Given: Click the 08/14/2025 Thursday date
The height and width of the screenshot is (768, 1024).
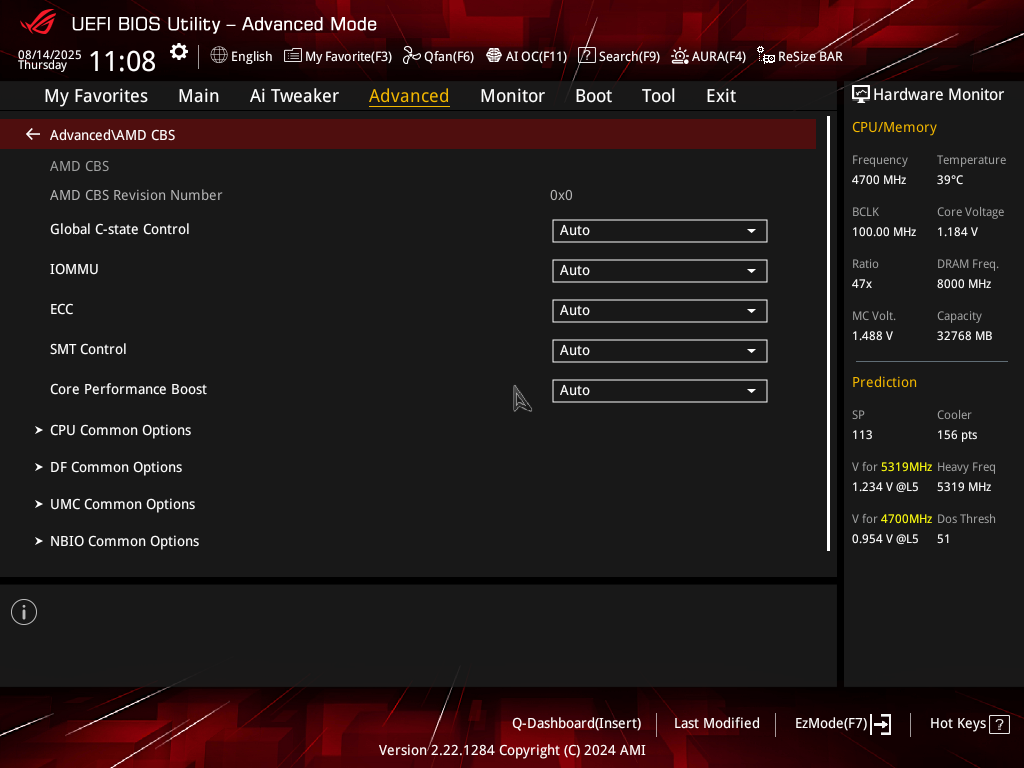Looking at the screenshot, I should pos(50,59).
